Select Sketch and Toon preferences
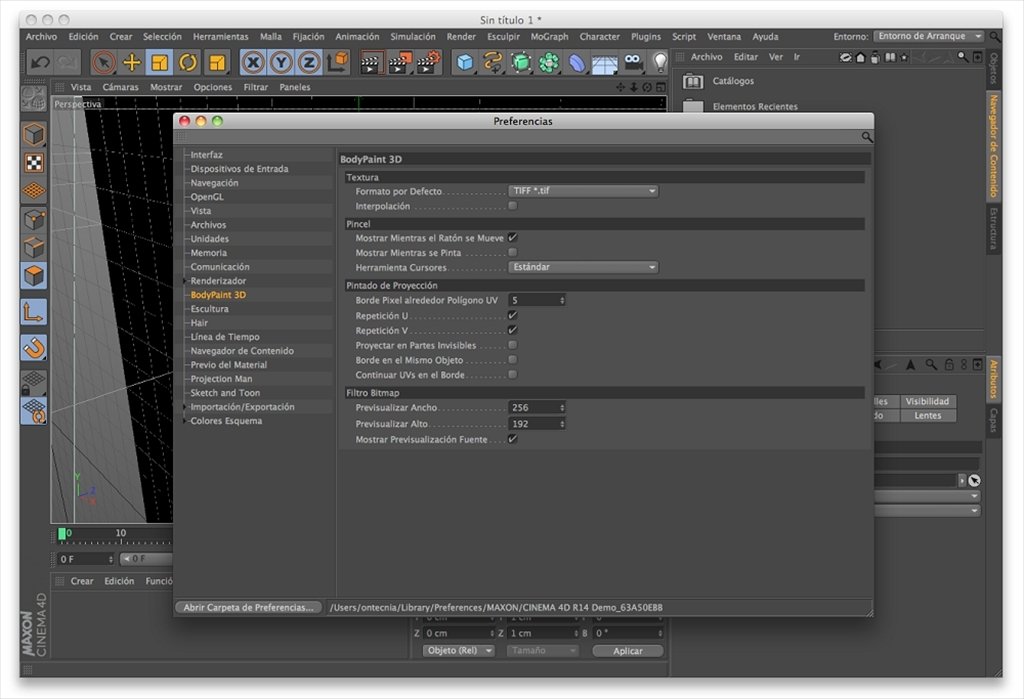Image resolution: width=1024 pixels, height=699 pixels. click(225, 393)
